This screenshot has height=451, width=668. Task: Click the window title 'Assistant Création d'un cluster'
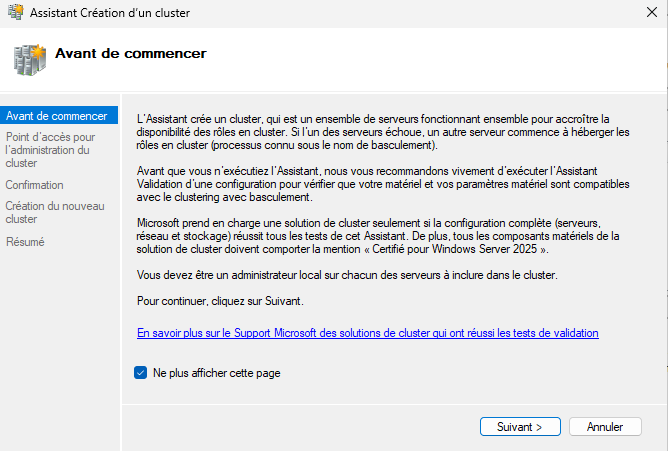(x=109, y=13)
